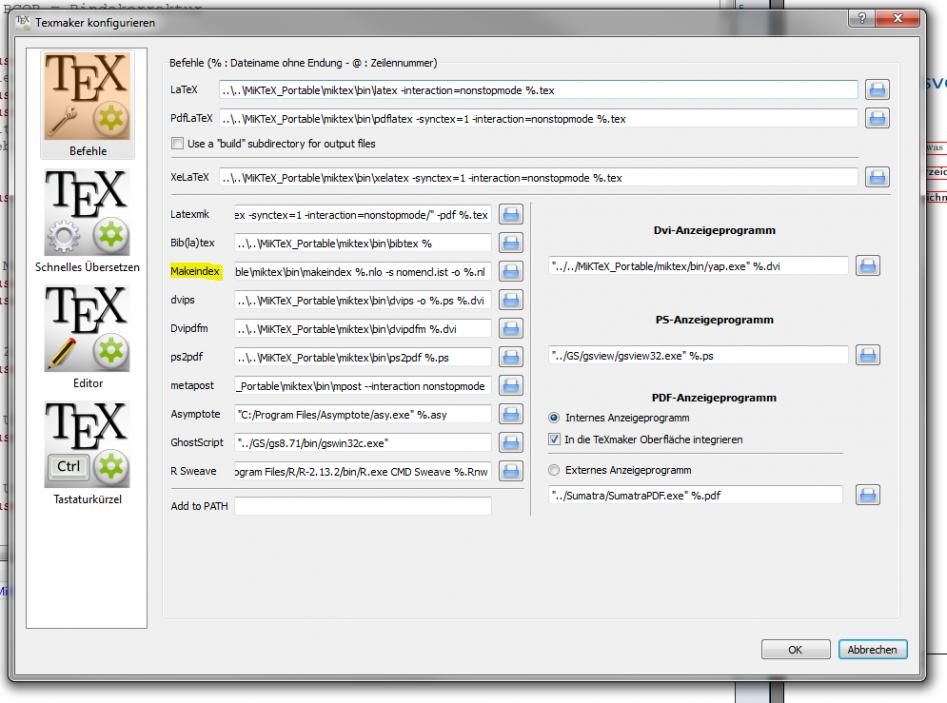Close the Texmaker konfigurieren dialog
The image size is (947, 703).
click(x=897, y=19)
